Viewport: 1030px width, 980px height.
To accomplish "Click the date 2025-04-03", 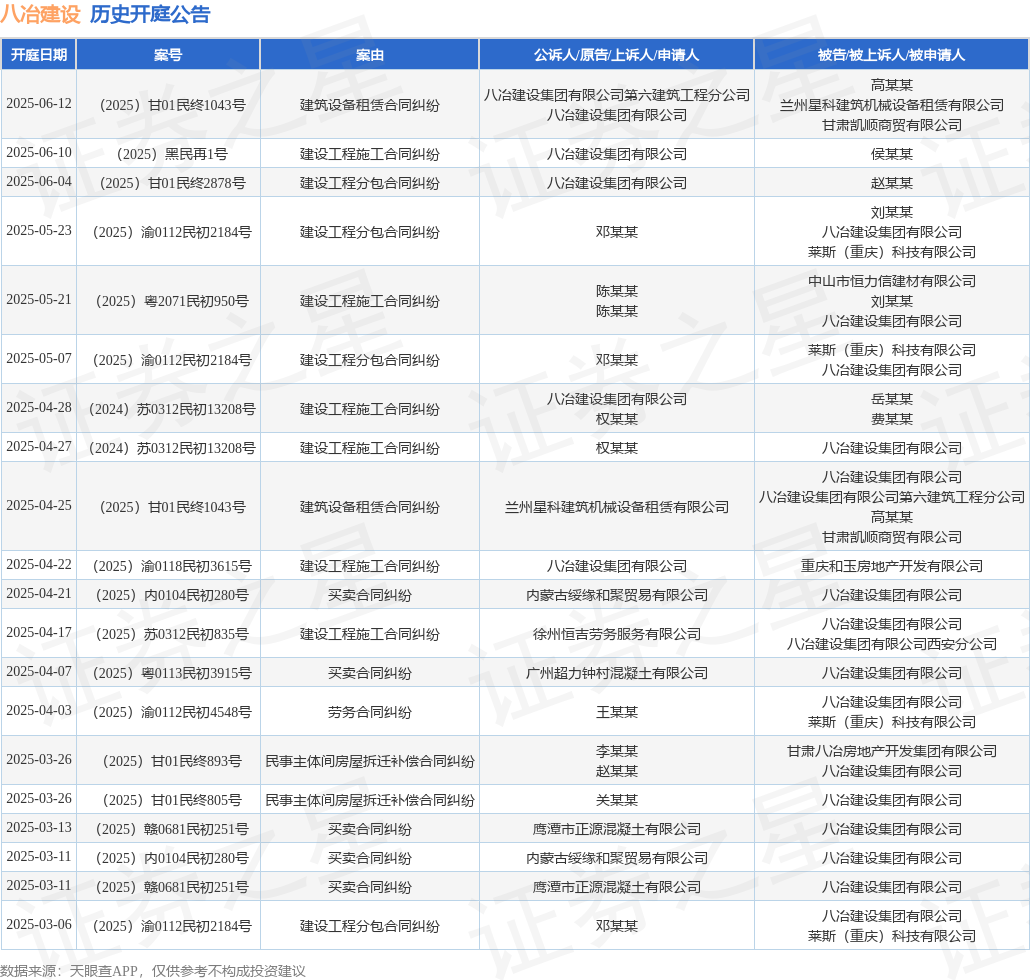I will (39, 711).
